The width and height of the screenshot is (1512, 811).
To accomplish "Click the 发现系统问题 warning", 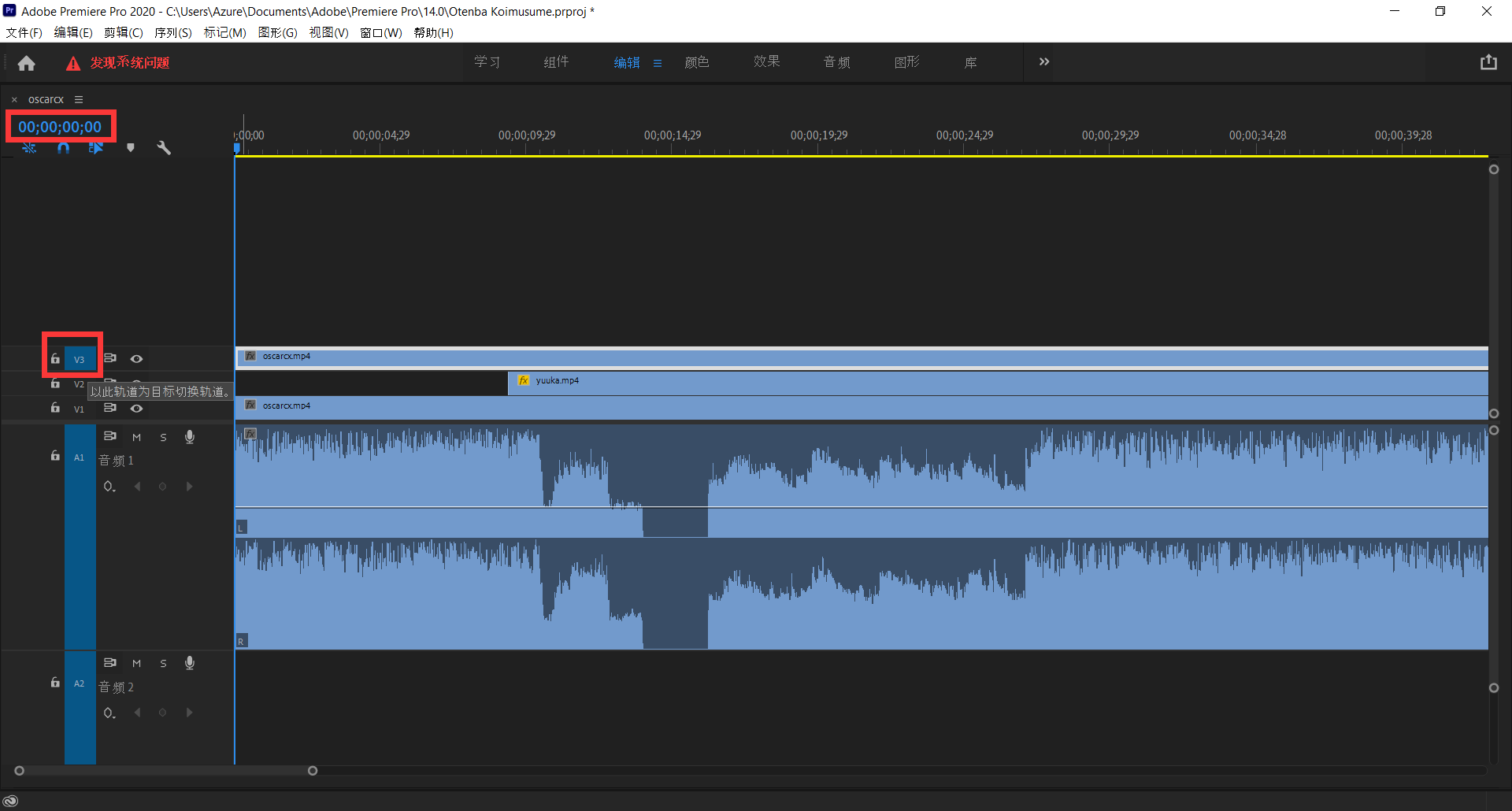I will (129, 63).
